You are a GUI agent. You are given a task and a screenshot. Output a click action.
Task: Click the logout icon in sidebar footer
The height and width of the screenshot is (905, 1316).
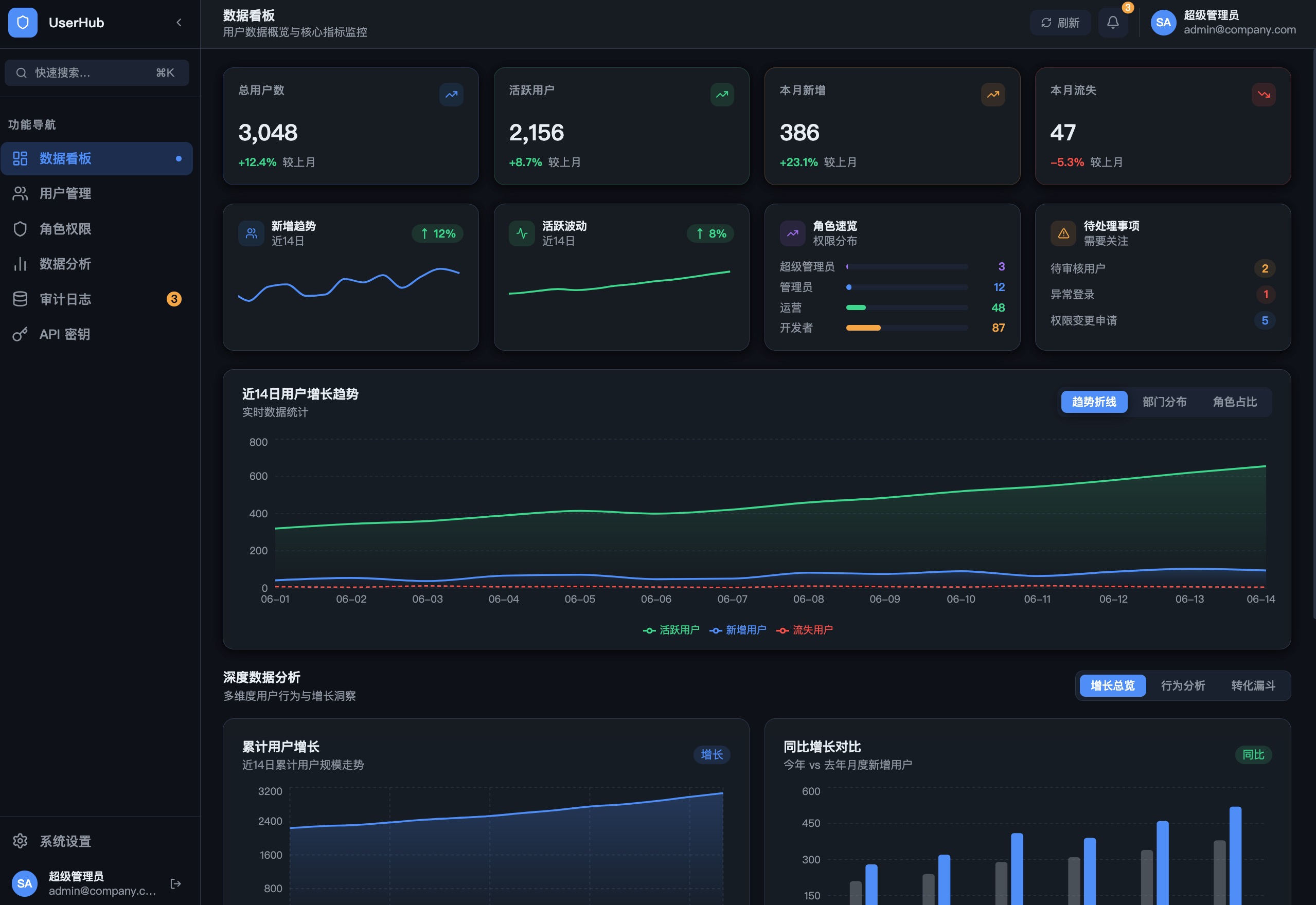tap(176, 883)
